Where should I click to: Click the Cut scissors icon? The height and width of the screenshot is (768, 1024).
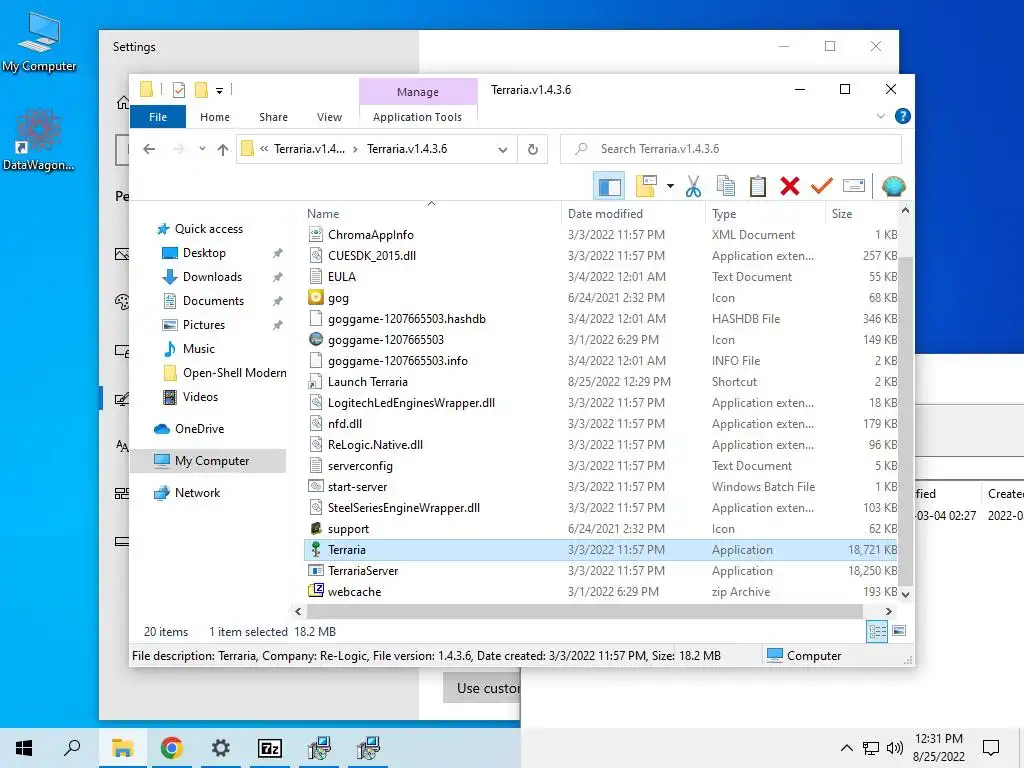(694, 187)
